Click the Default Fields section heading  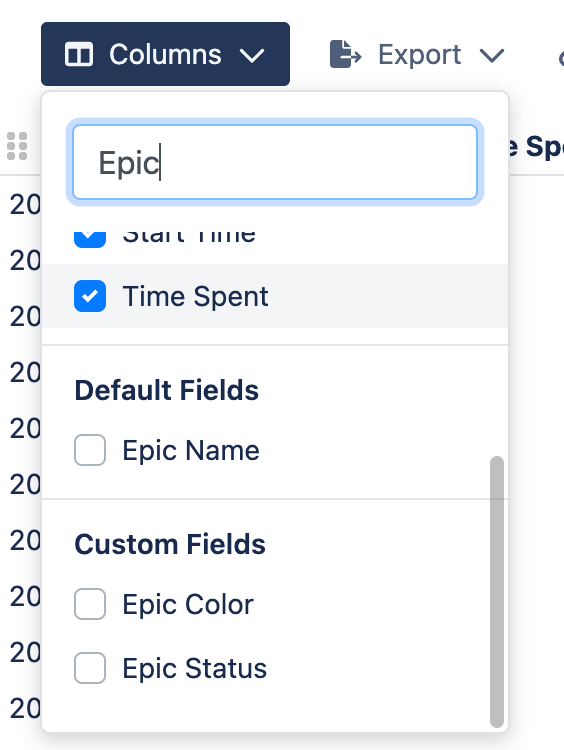(166, 390)
